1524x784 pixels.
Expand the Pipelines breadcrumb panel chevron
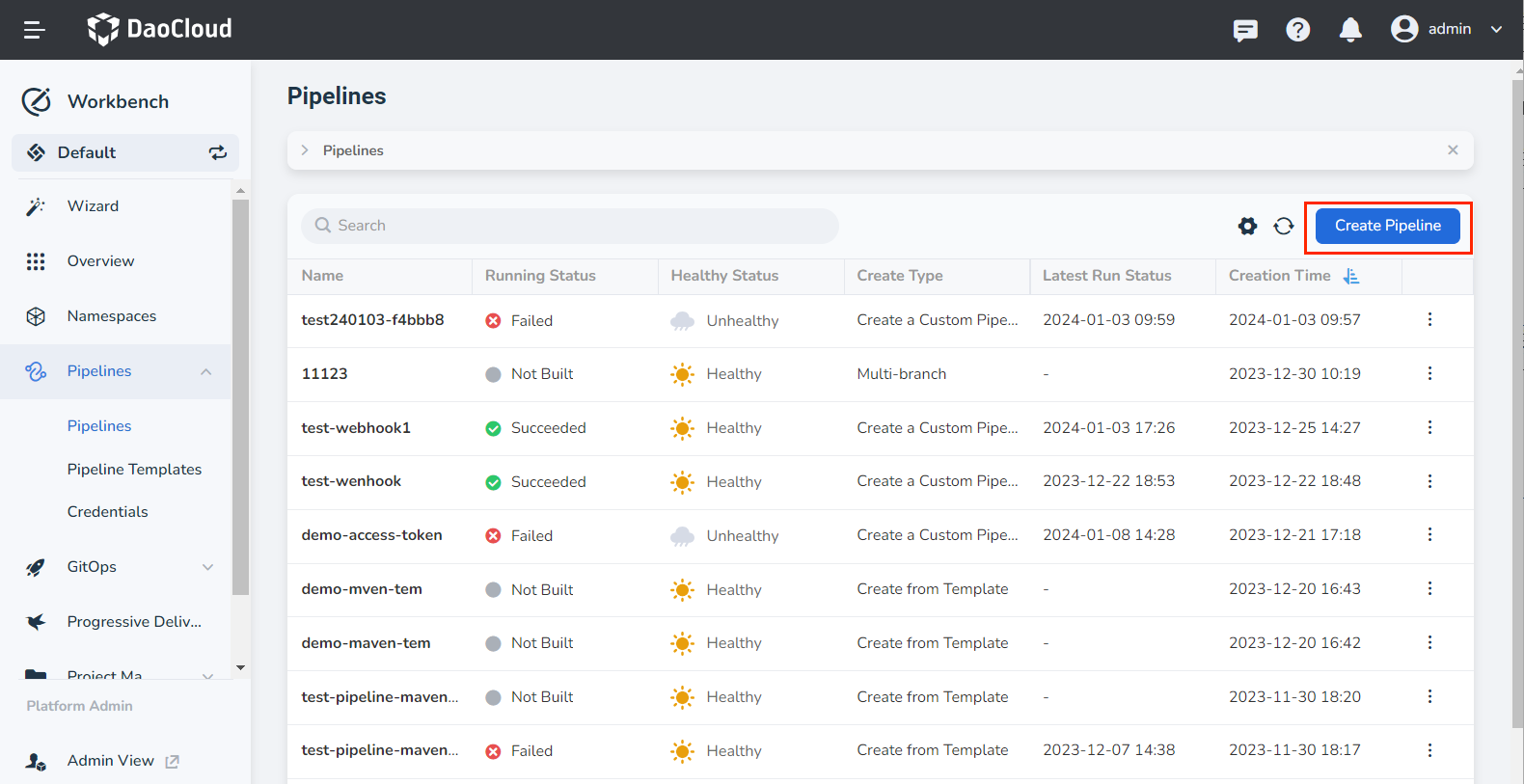click(x=305, y=150)
